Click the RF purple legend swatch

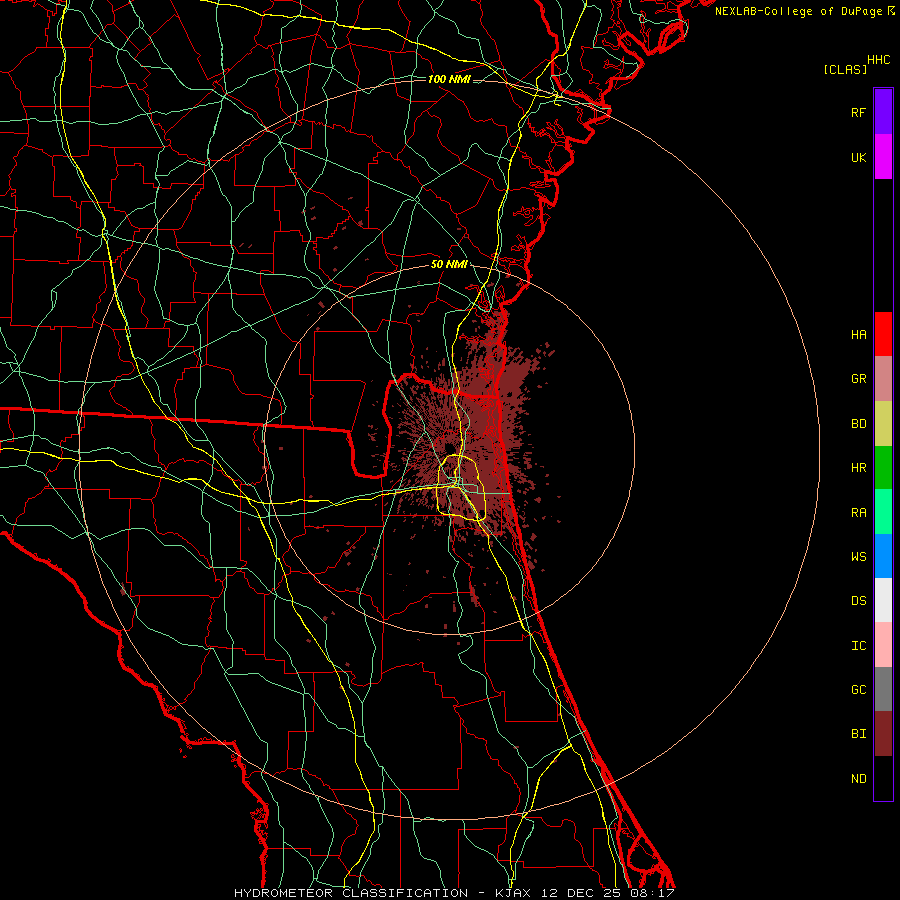point(883,112)
